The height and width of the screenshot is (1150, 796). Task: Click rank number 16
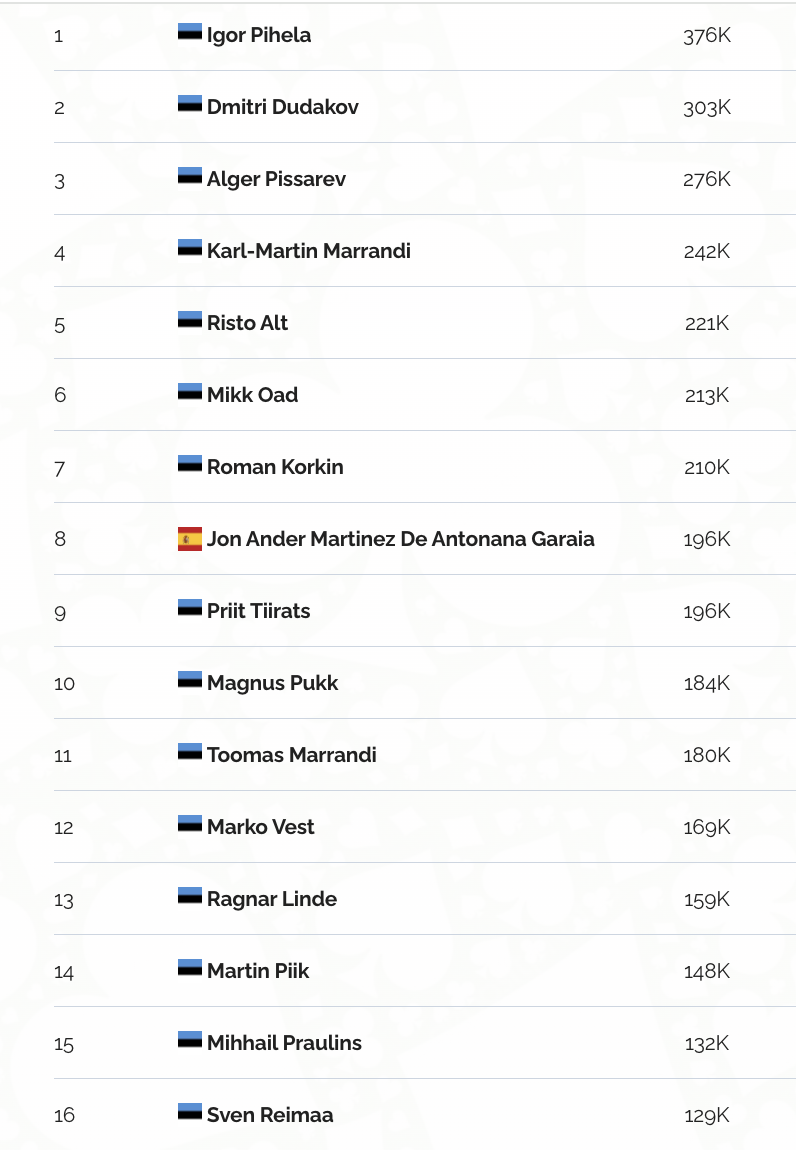click(64, 1115)
